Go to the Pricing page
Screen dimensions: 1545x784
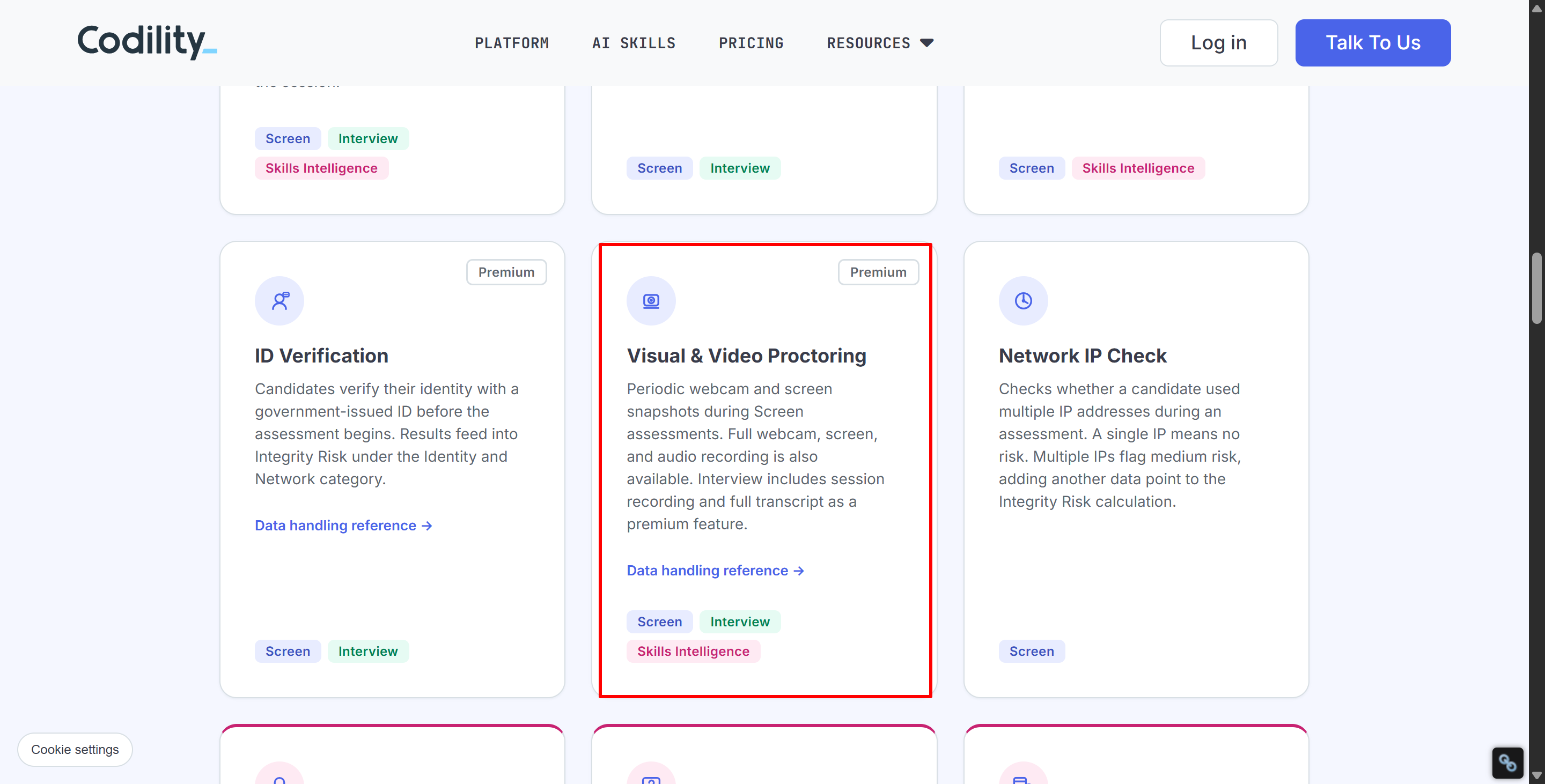point(751,43)
